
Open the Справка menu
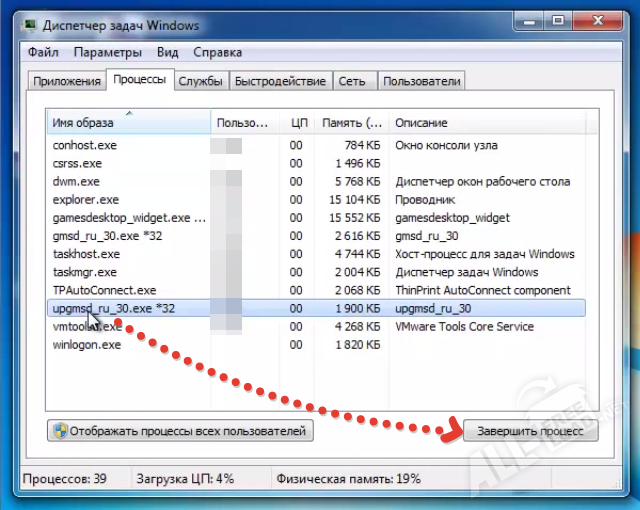217,52
